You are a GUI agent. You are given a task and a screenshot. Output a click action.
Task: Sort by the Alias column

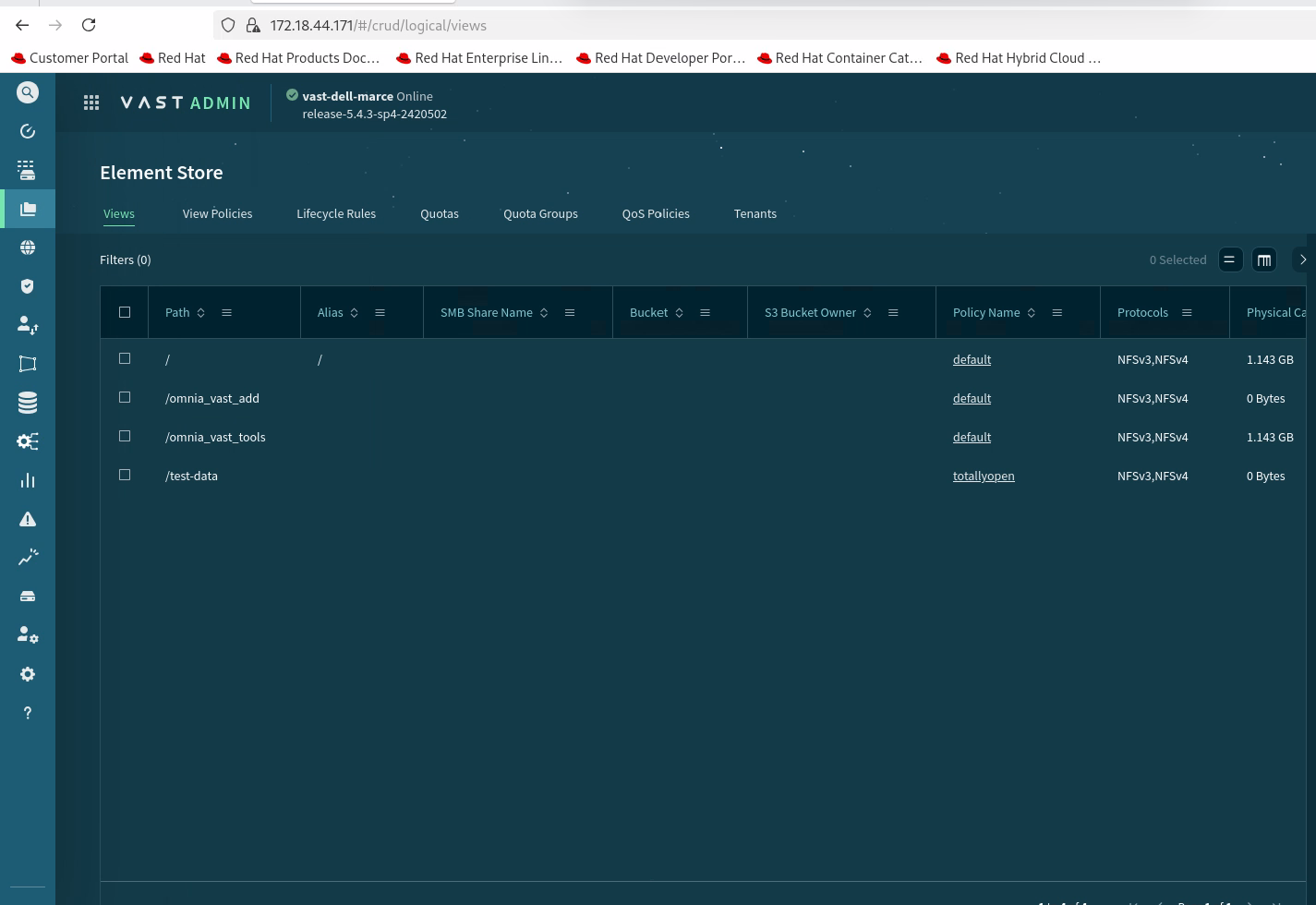(x=354, y=313)
